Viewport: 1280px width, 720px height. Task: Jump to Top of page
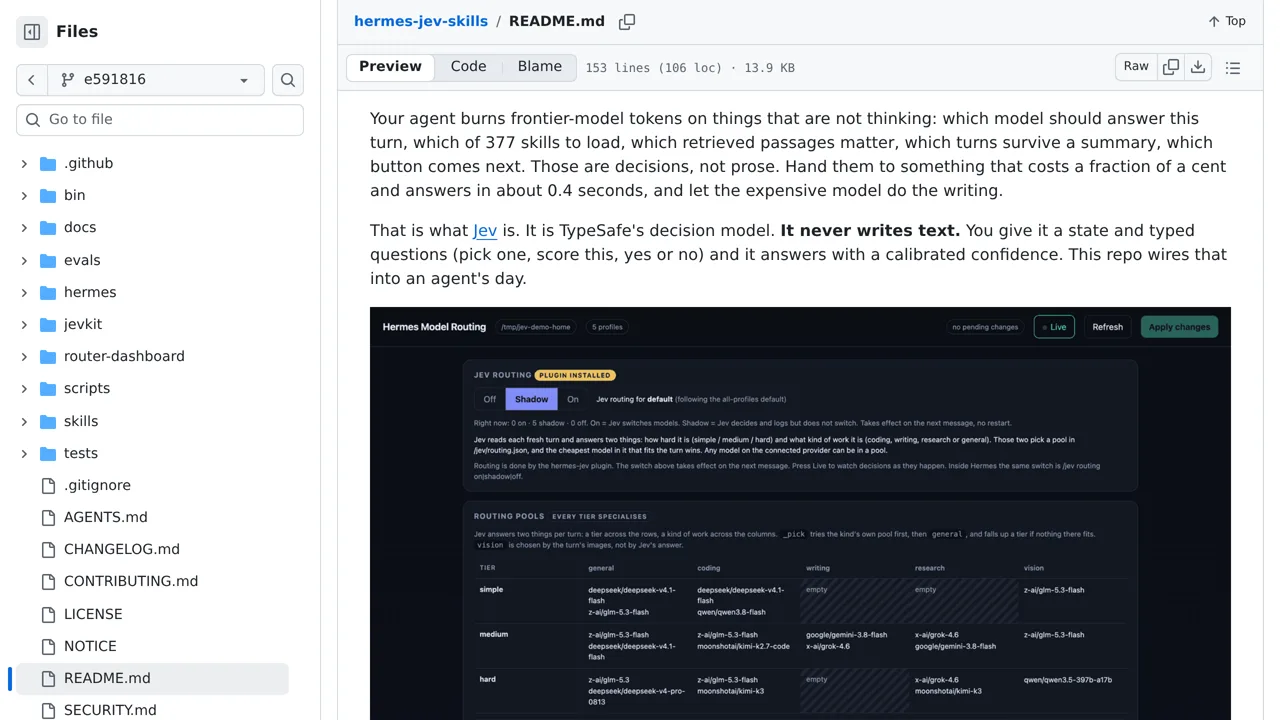click(x=1227, y=21)
